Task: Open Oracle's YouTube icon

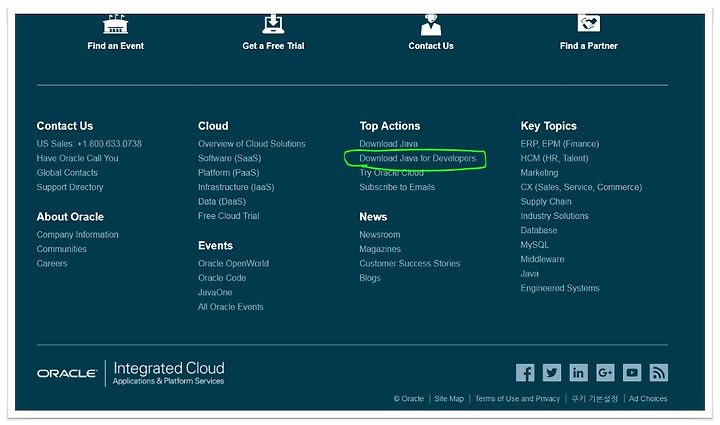Action: [x=632, y=373]
